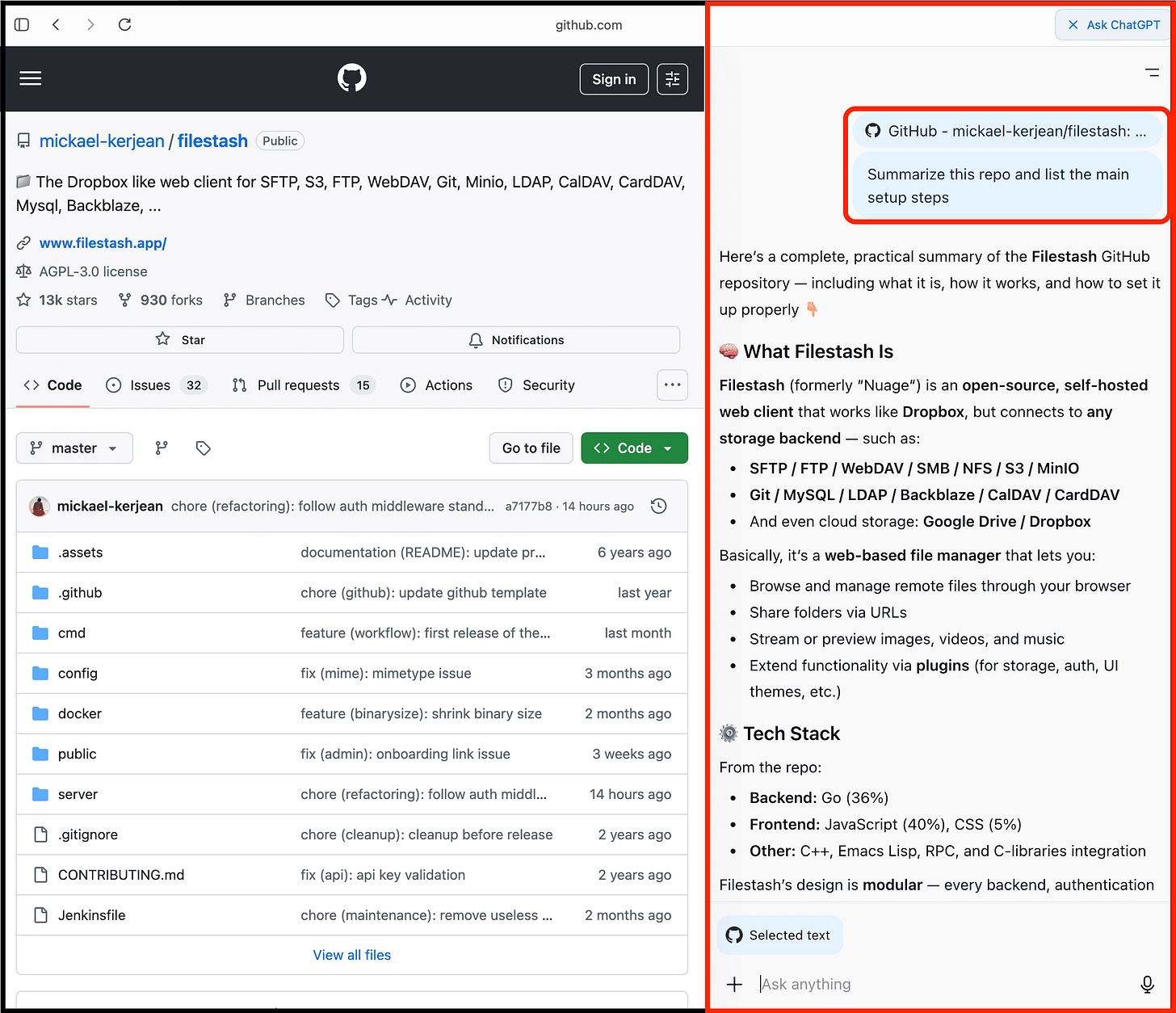View the 13k stars link
1176x1013 pixels.
point(57,301)
